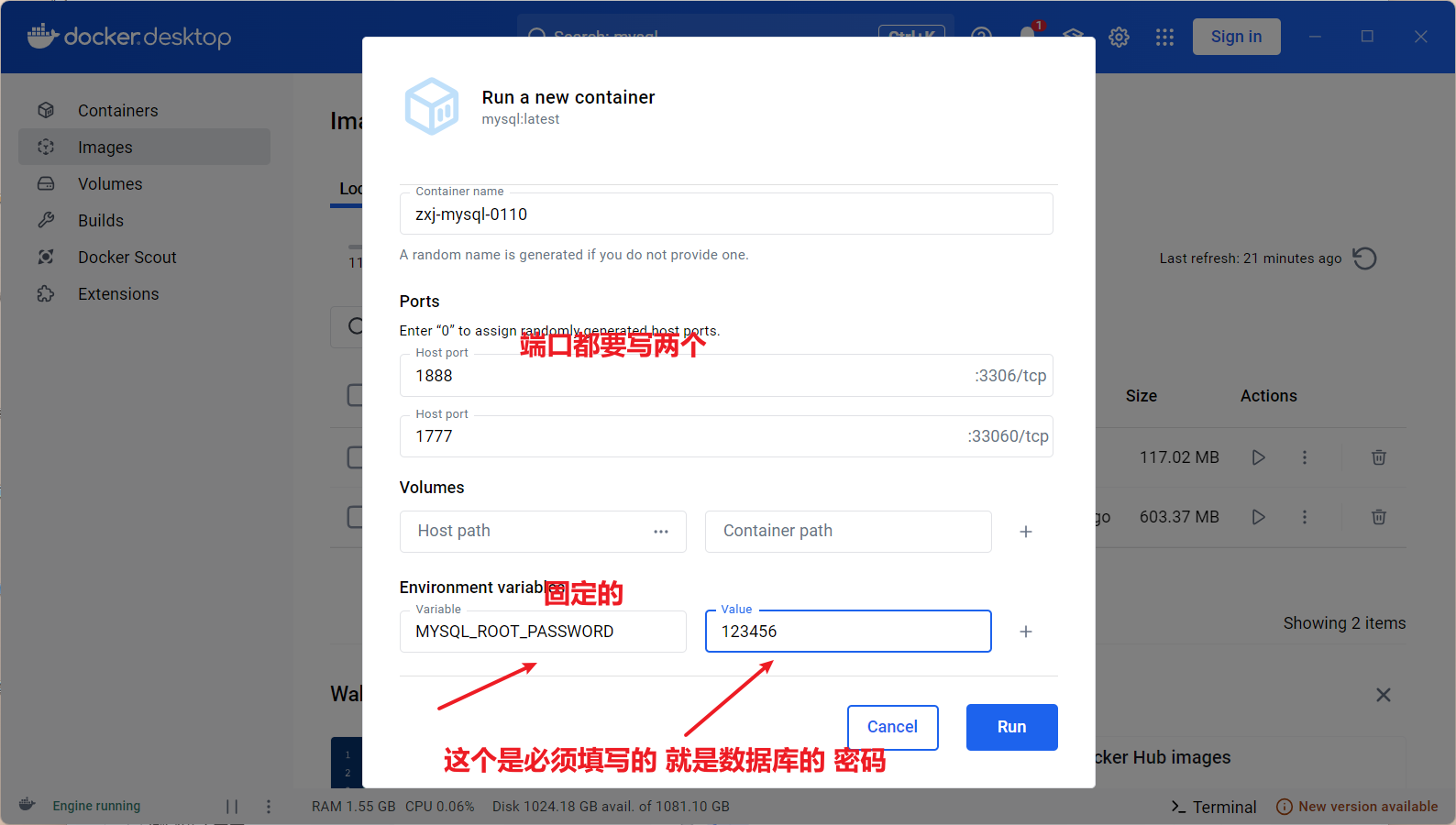
Task: Click the Sign in button
Action: coord(1236,37)
